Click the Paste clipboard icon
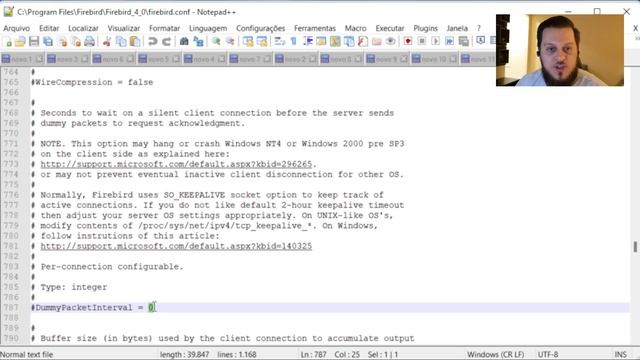 point(135,41)
